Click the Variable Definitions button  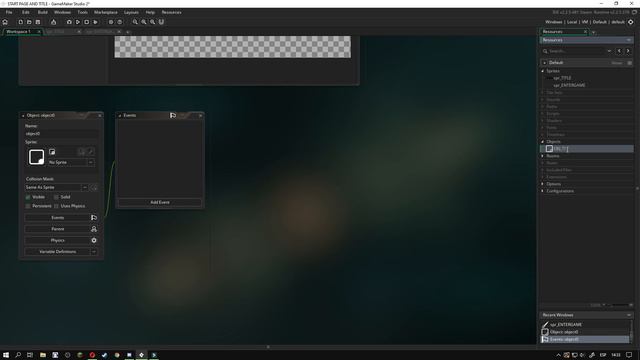(58, 252)
